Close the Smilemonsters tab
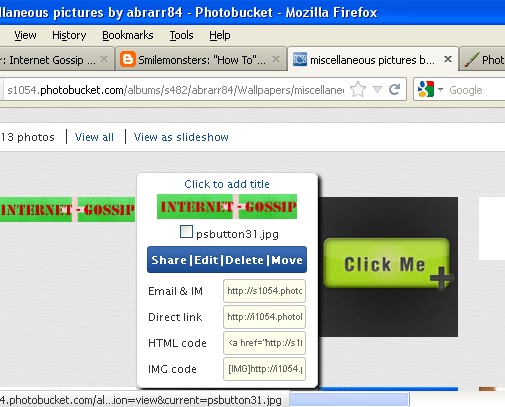 (x=276, y=59)
